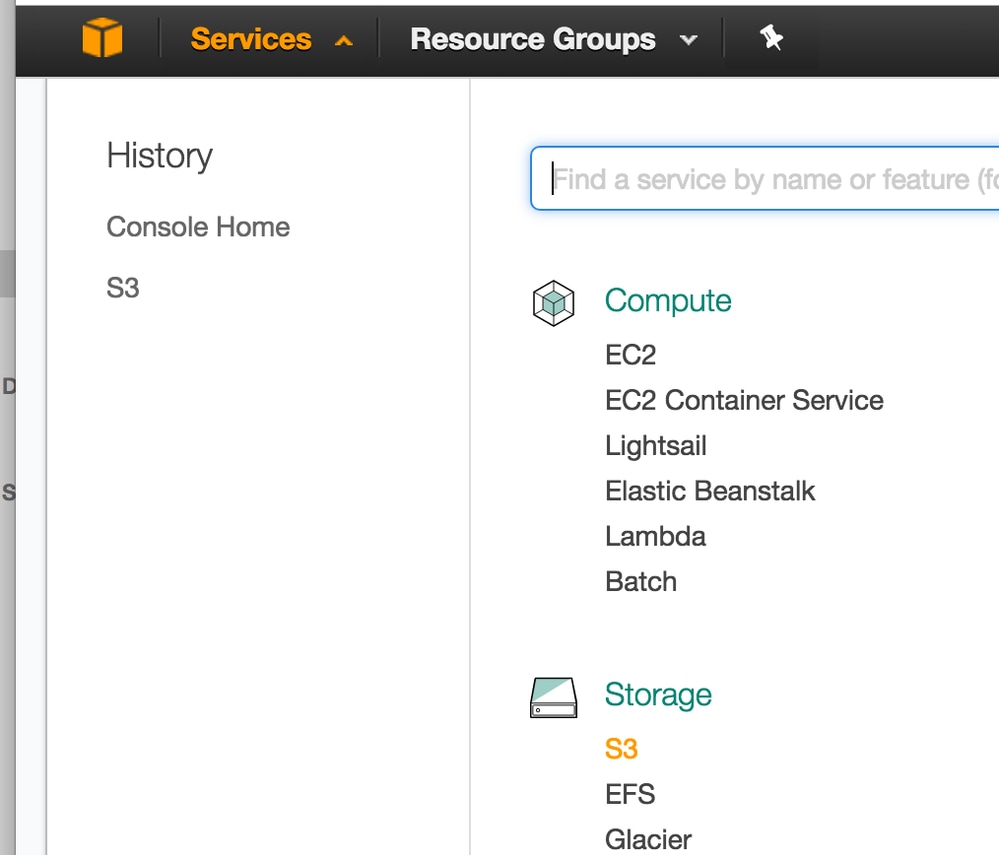Image resolution: width=999 pixels, height=855 pixels.
Task: Click the pushpin icon in top bar
Action: click(x=770, y=39)
